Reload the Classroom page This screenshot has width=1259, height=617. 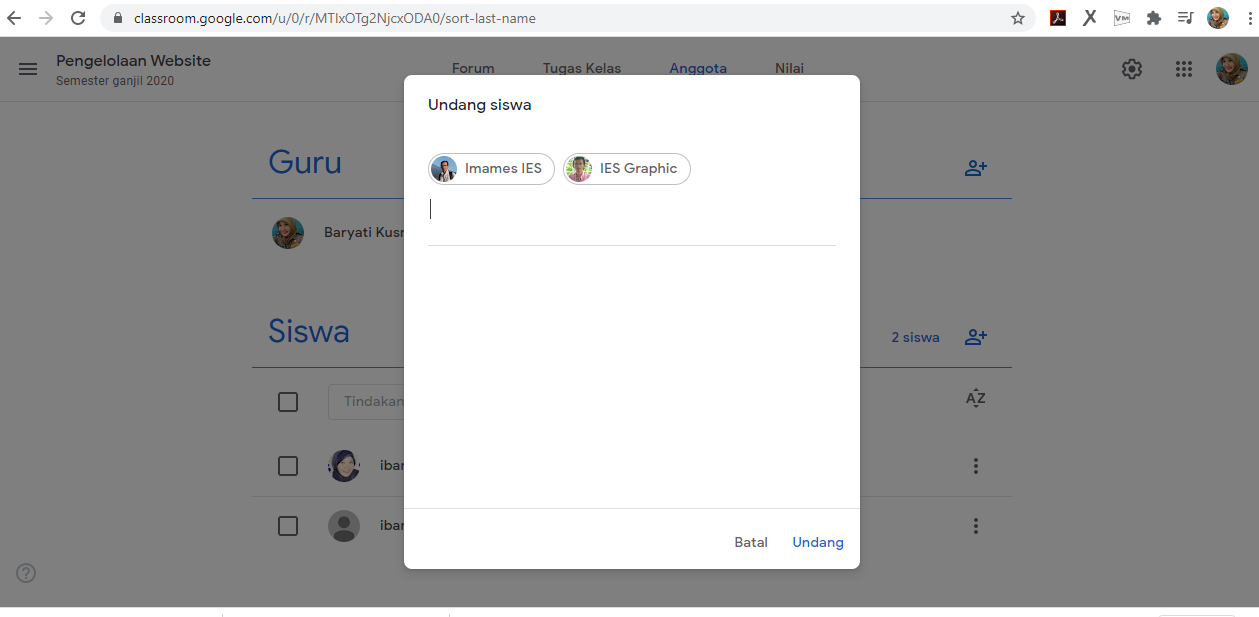78,18
